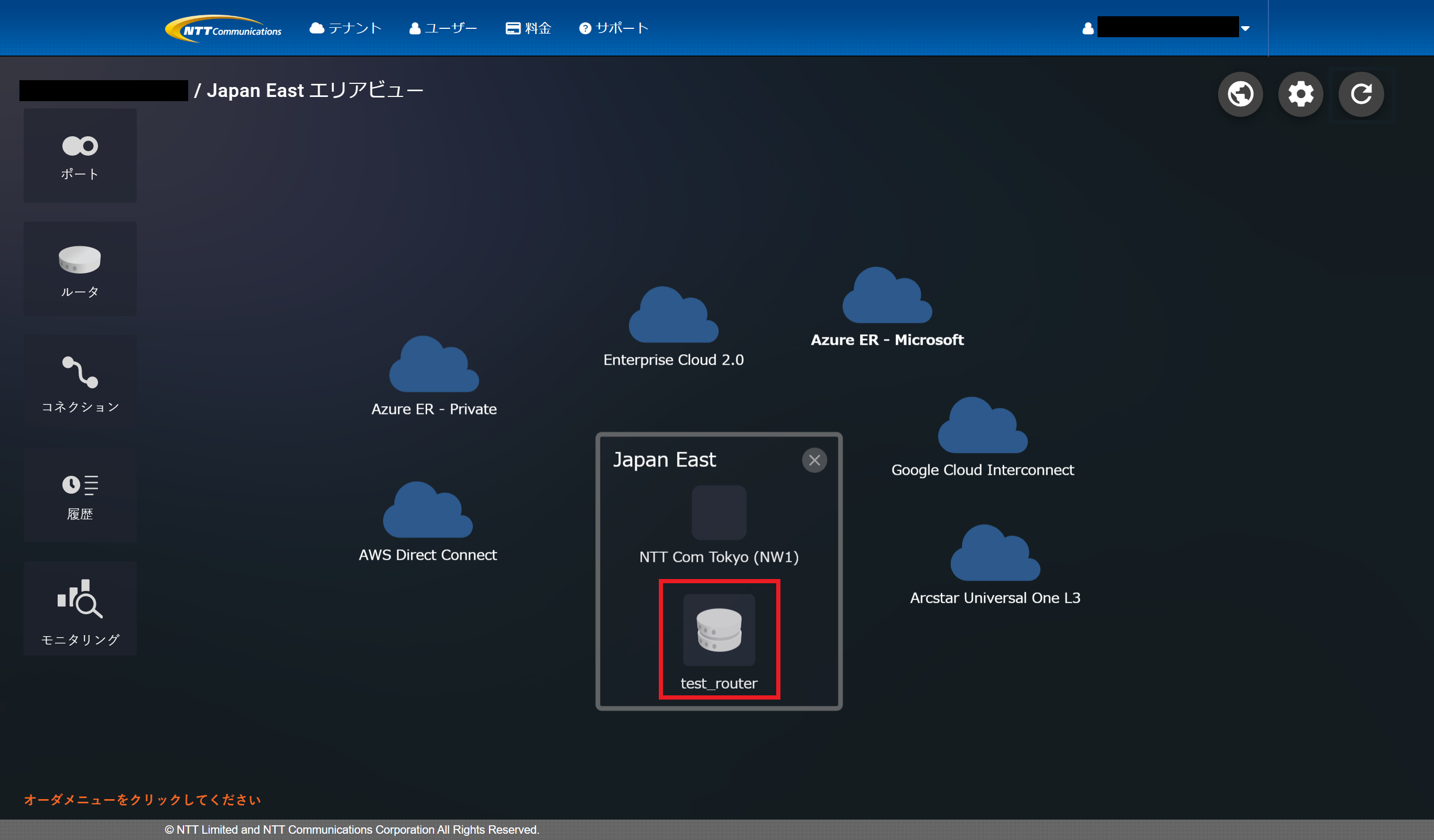Image resolution: width=1434 pixels, height=840 pixels.
Task: Expand the user account dropdown arrow
Action: click(1245, 28)
